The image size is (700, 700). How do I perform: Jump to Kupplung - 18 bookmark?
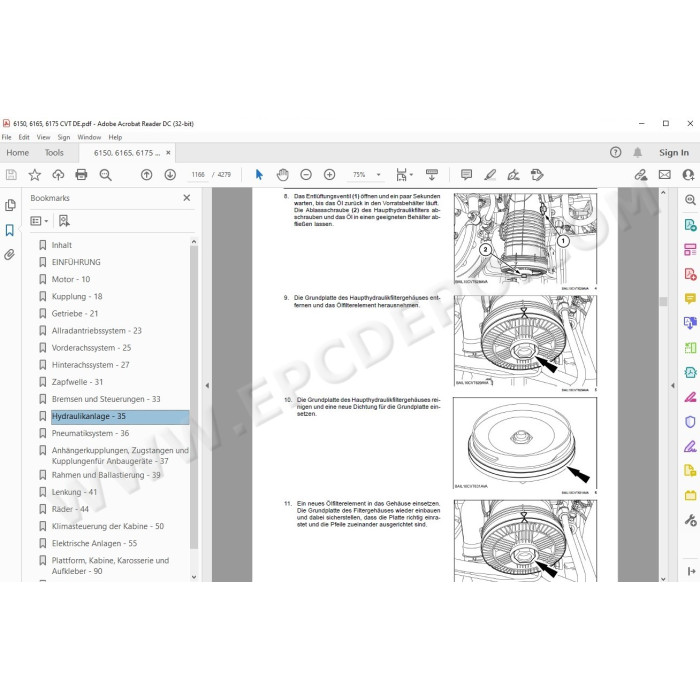(x=77, y=296)
